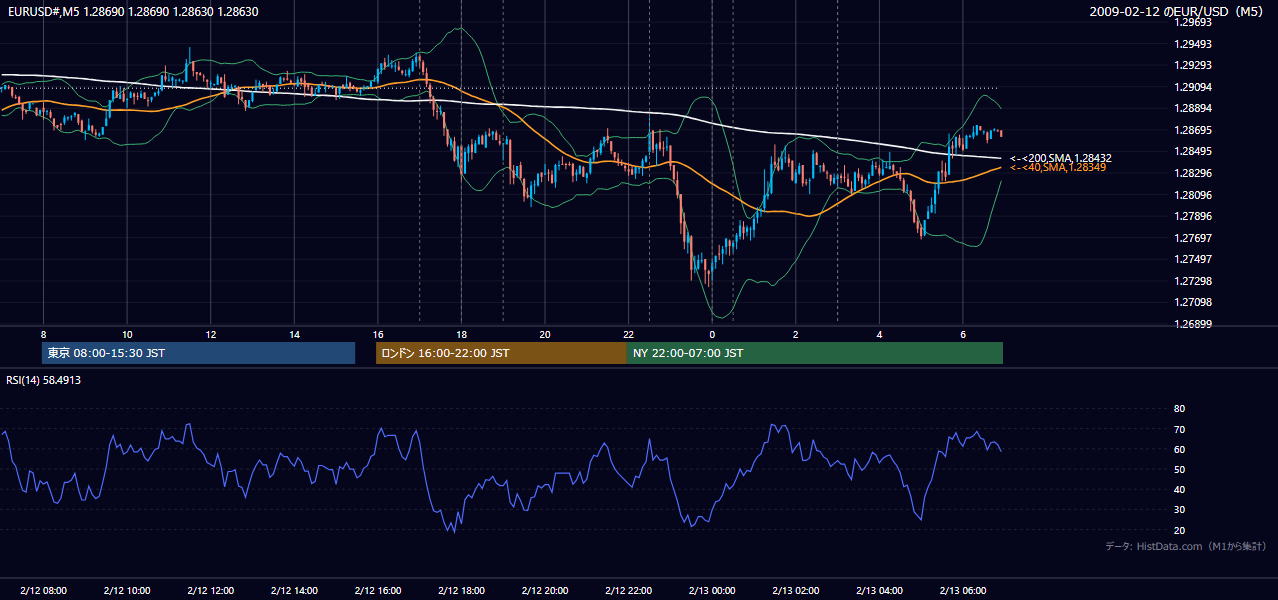Click the 2/13 02:00 bottom time label

tap(795, 591)
